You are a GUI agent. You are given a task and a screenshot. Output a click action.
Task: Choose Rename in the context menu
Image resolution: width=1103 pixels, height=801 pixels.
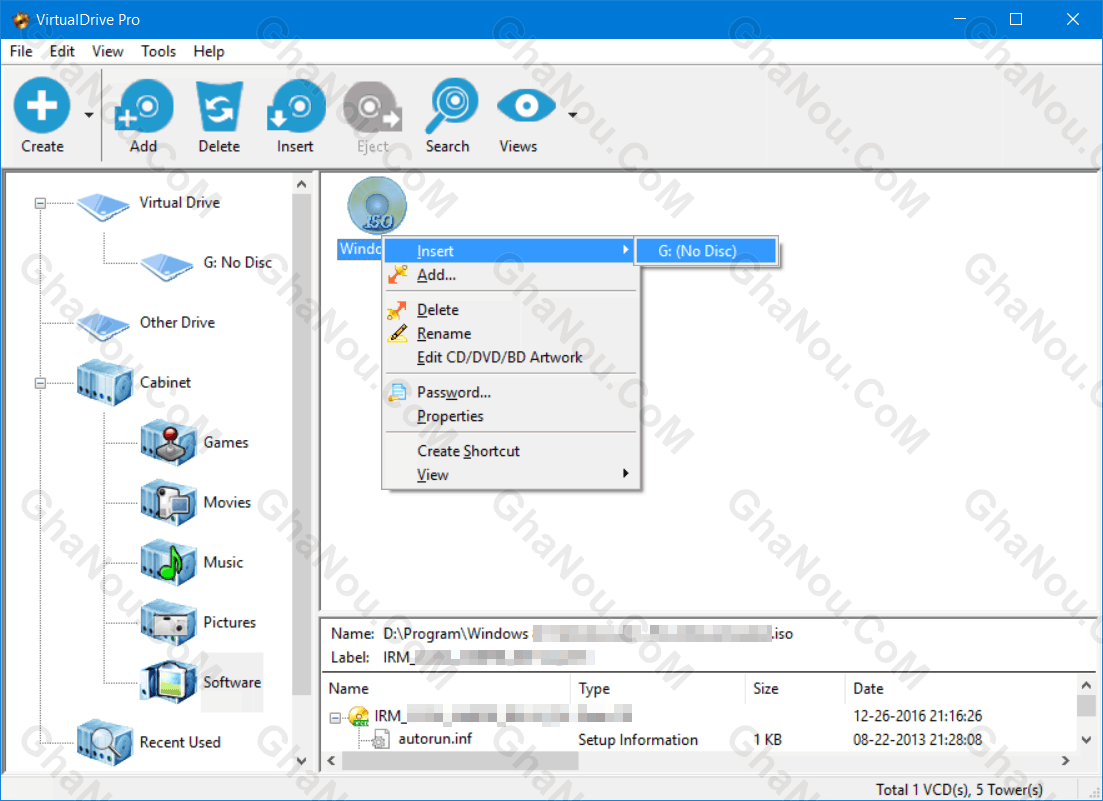click(x=510, y=334)
